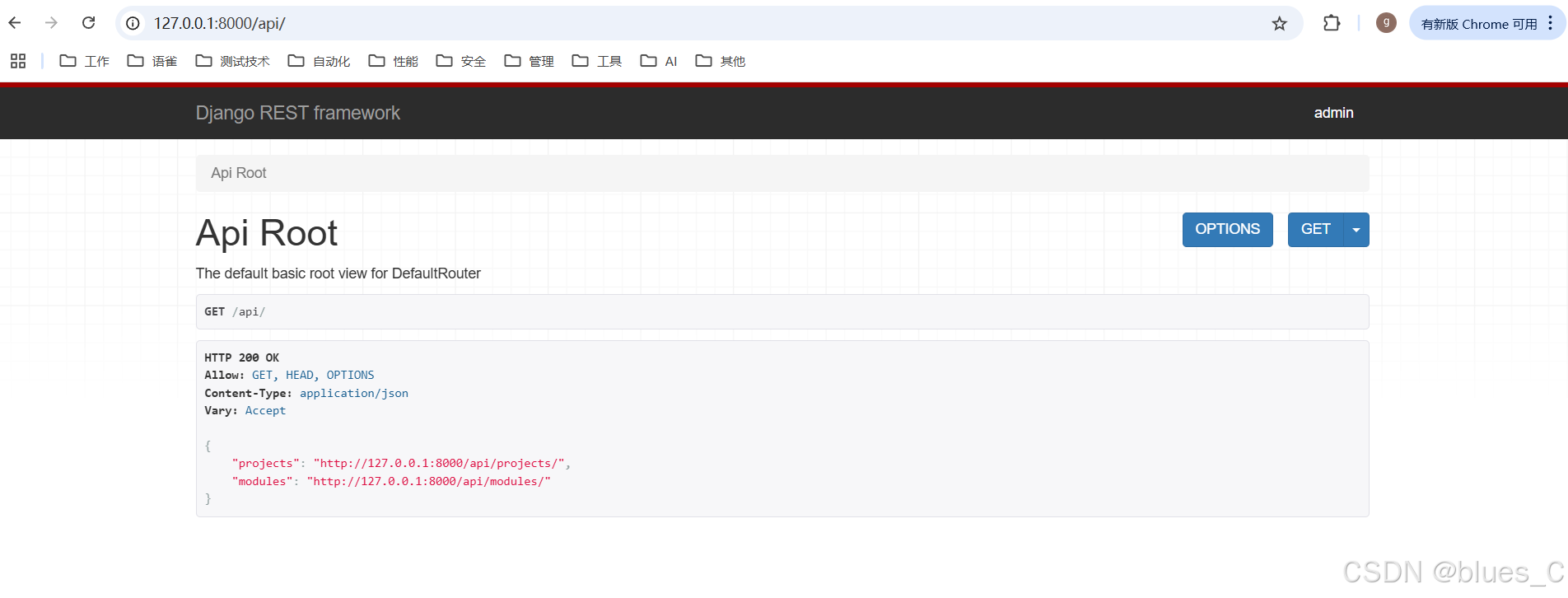The image size is (1568, 598).
Task: Open the AI bookmark folder
Action: [x=659, y=61]
